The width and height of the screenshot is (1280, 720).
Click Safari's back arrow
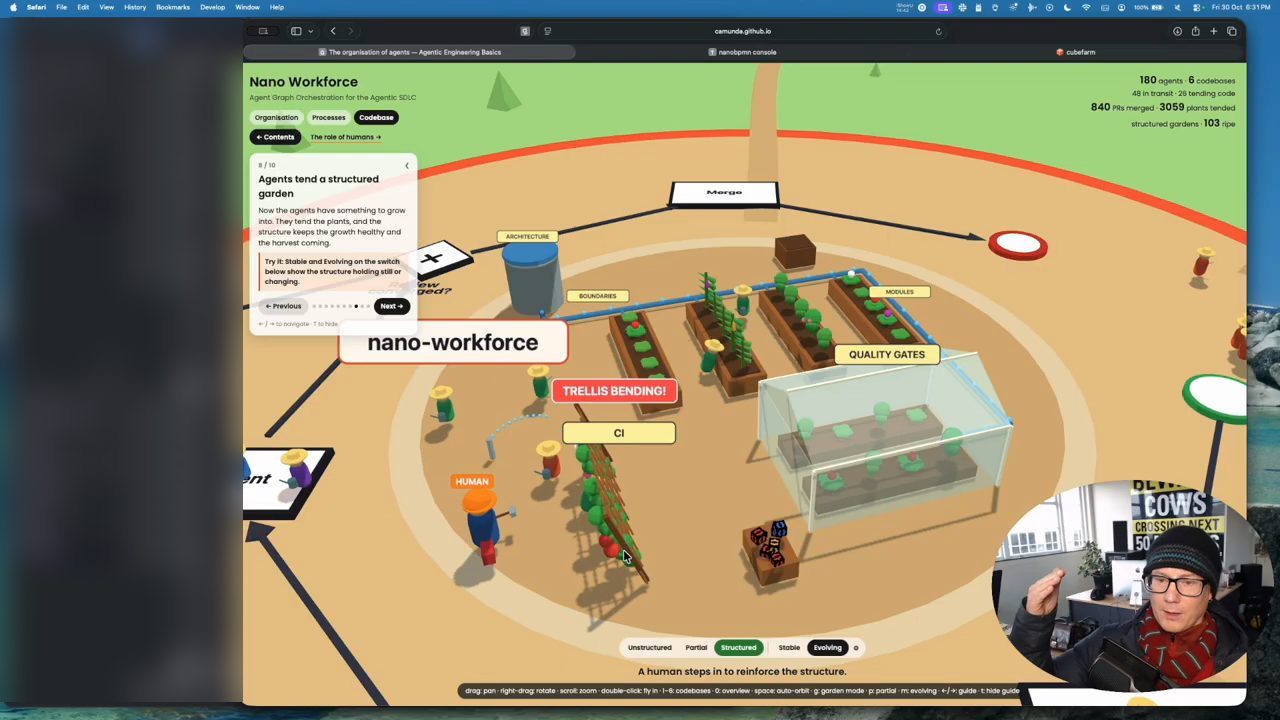[333, 31]
